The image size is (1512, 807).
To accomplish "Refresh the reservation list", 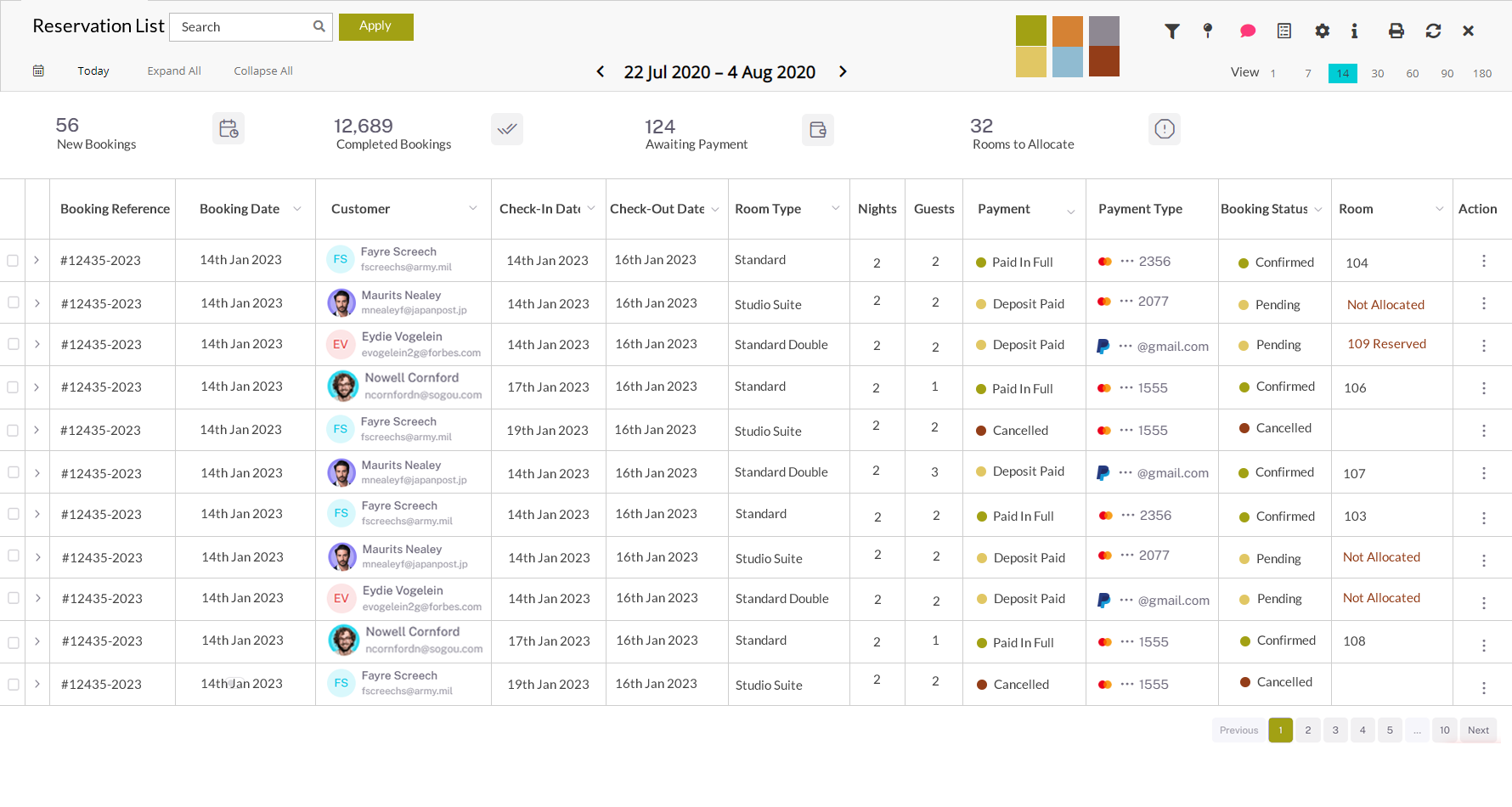I will click(x=1433, y=31).
